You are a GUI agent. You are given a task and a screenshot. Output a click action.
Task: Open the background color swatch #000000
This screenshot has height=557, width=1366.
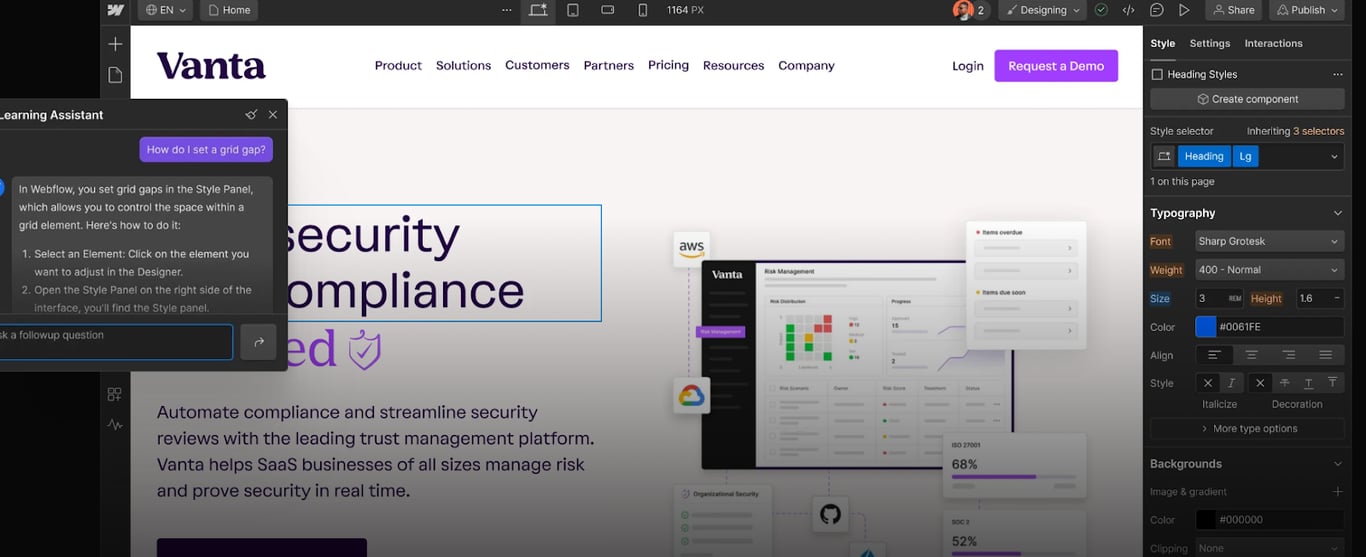click(1206, 520)
